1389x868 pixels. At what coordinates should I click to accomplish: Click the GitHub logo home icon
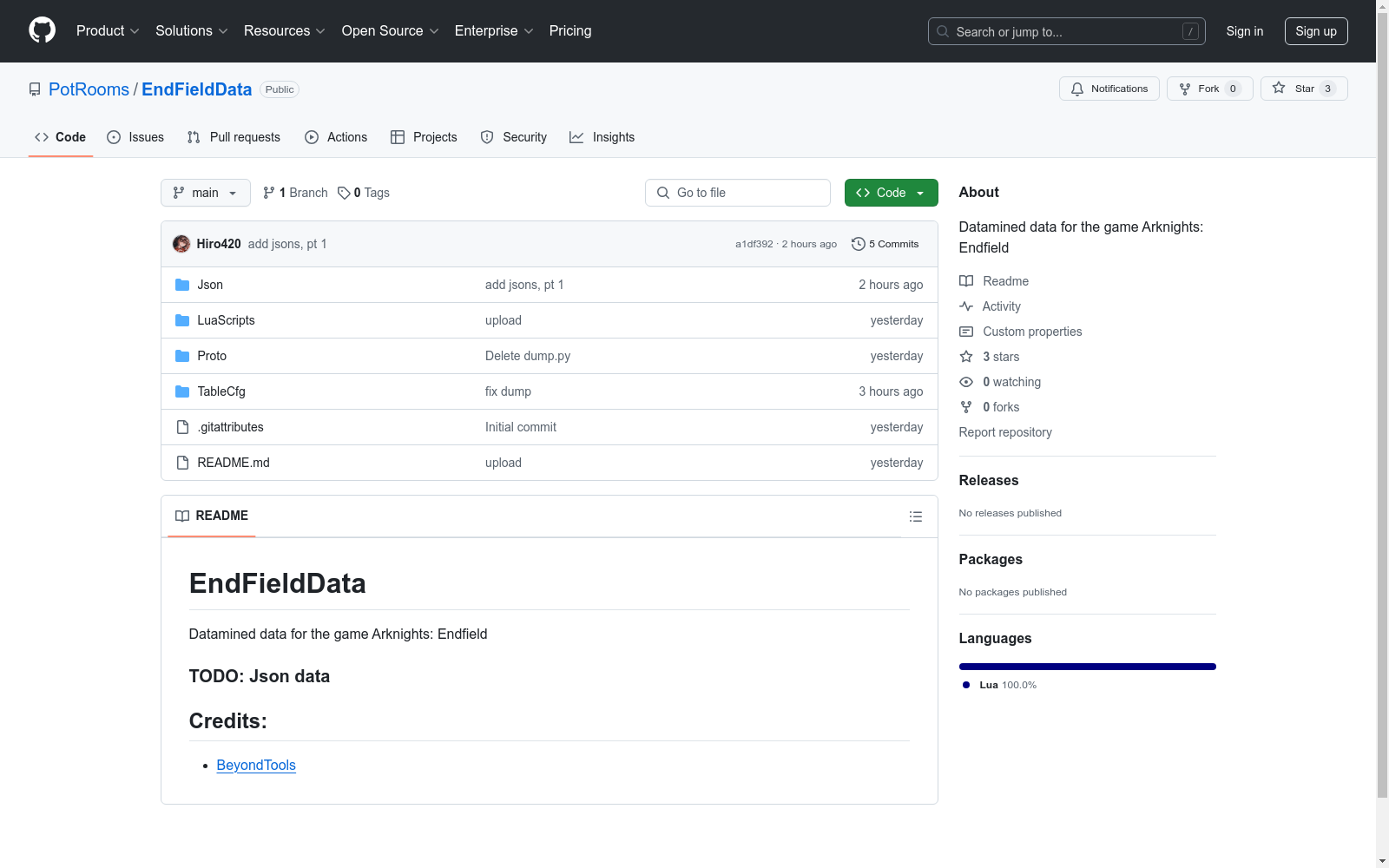click(x=42, y=30)
